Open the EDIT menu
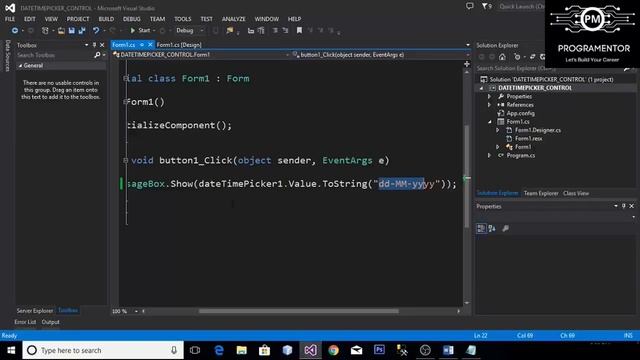Screen dimensions: 640x360 (29, 19)
